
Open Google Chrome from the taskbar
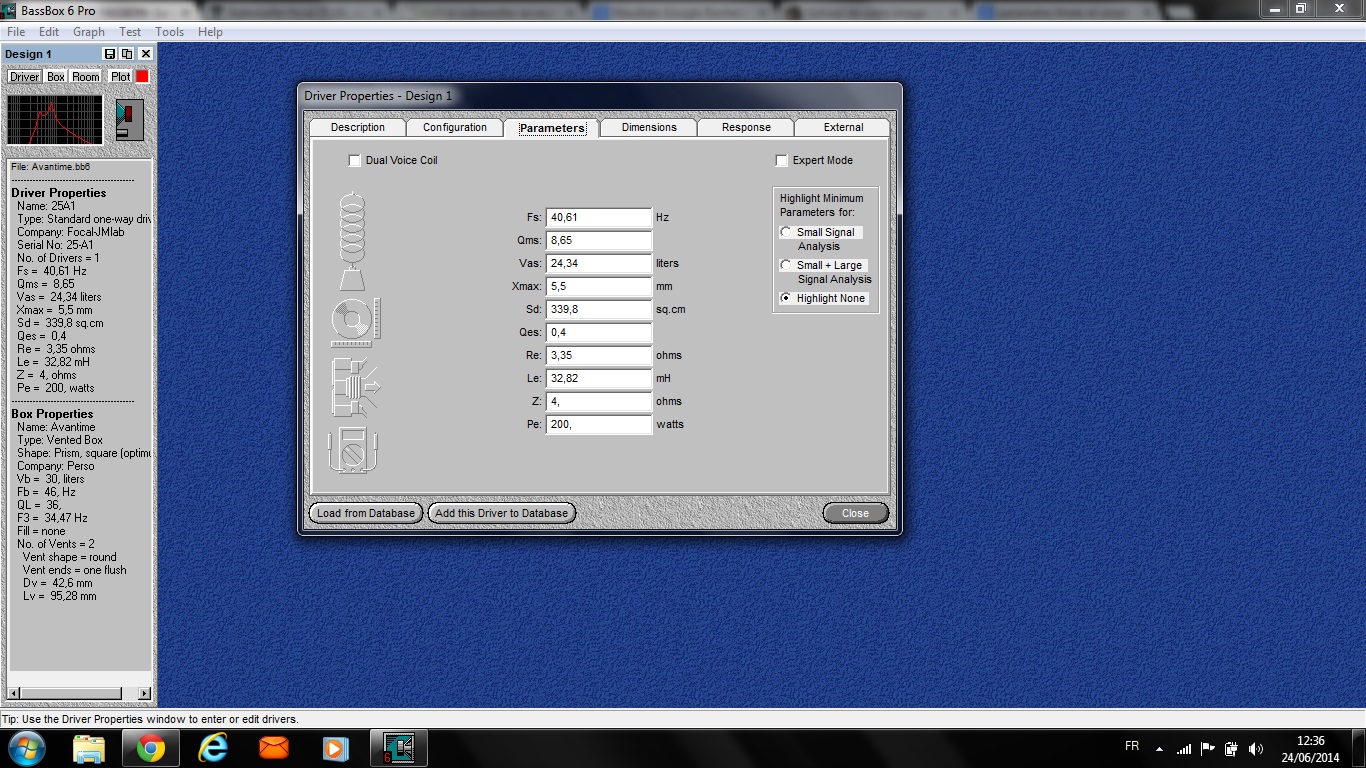151,747
